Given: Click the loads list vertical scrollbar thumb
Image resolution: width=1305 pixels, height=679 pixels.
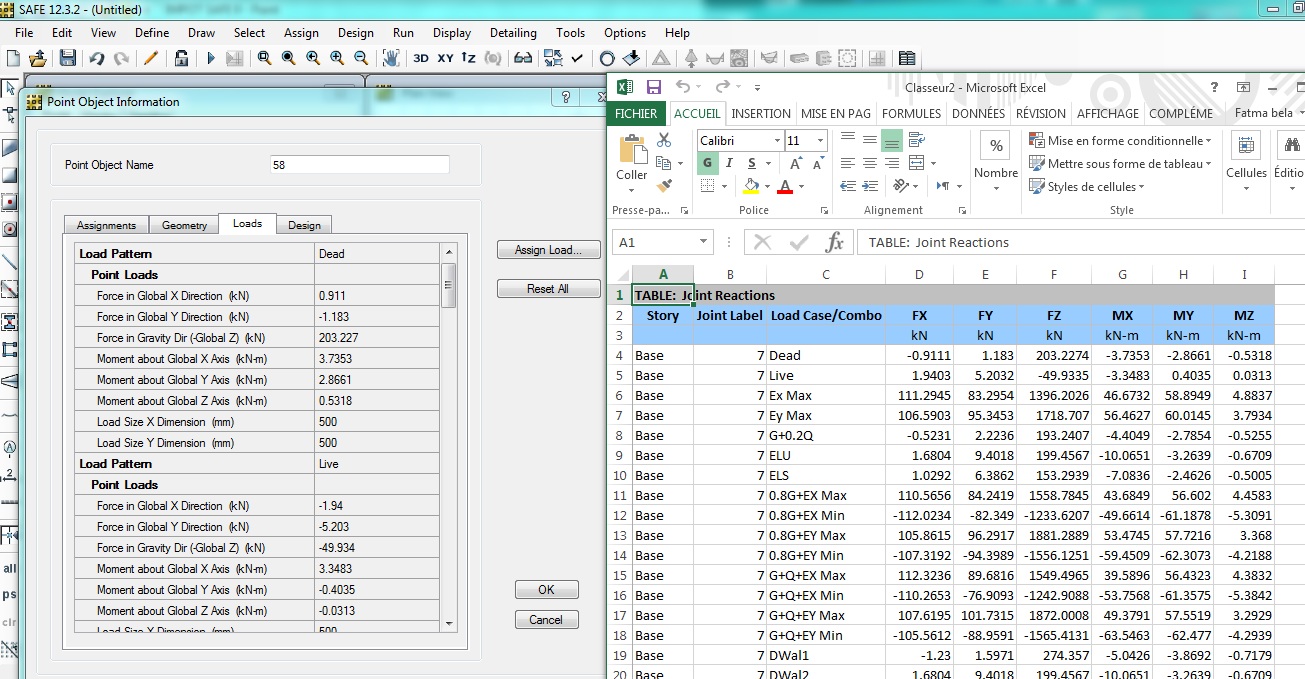Looking at the screenshot, I should (449, 284).
